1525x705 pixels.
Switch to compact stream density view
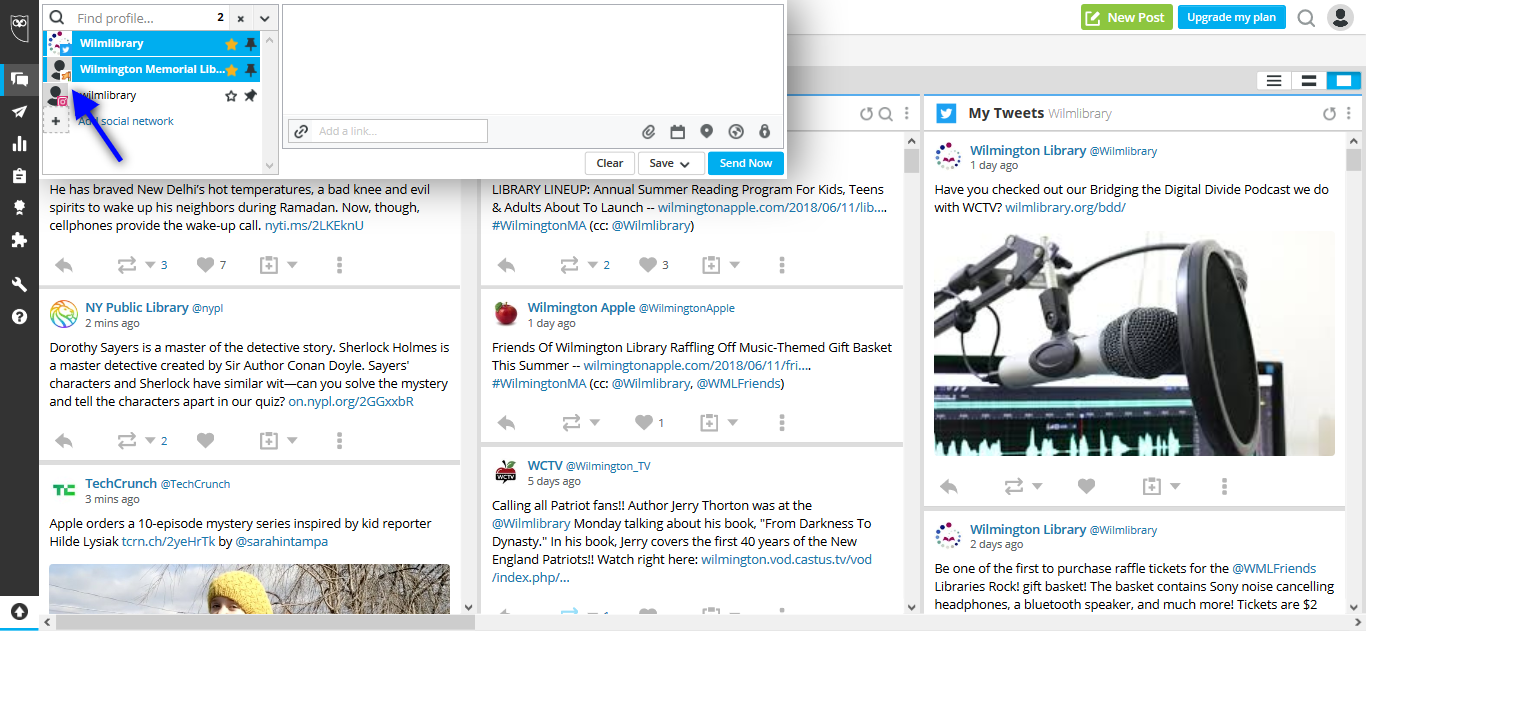point(1274,81)
